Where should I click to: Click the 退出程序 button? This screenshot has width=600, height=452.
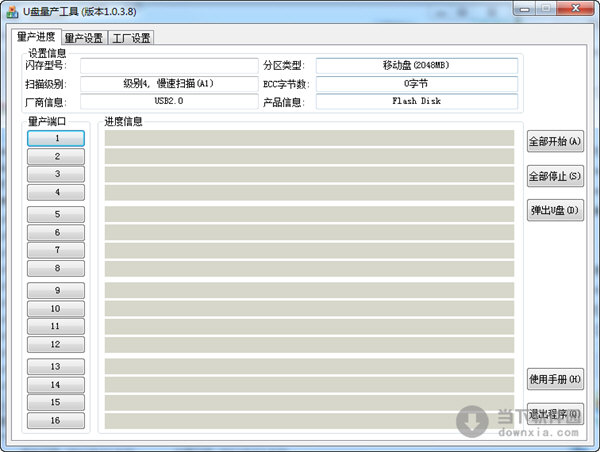554,414
